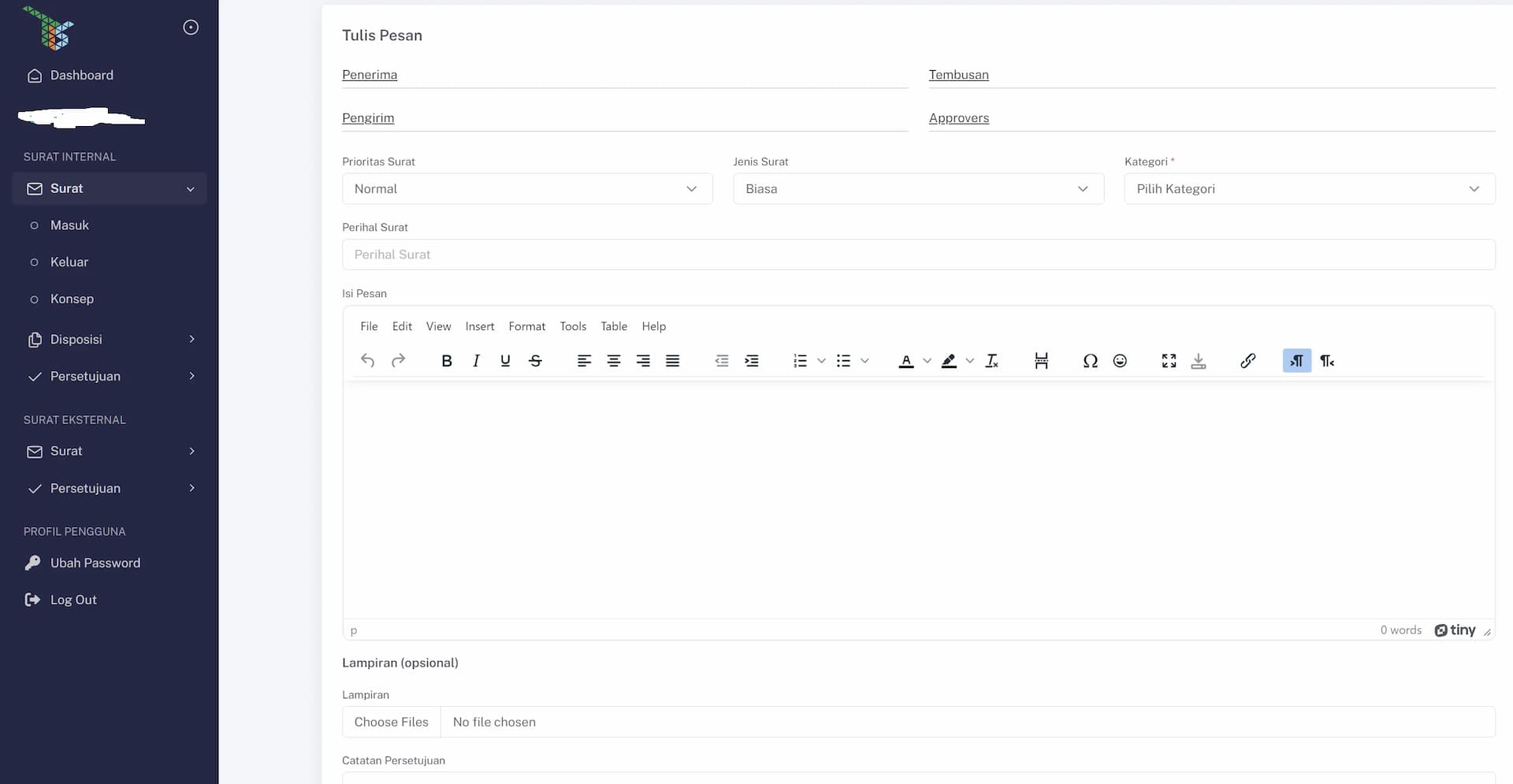Click the Tembusan link
Viewport: 1513px width, 784px height.
point(959,75)
